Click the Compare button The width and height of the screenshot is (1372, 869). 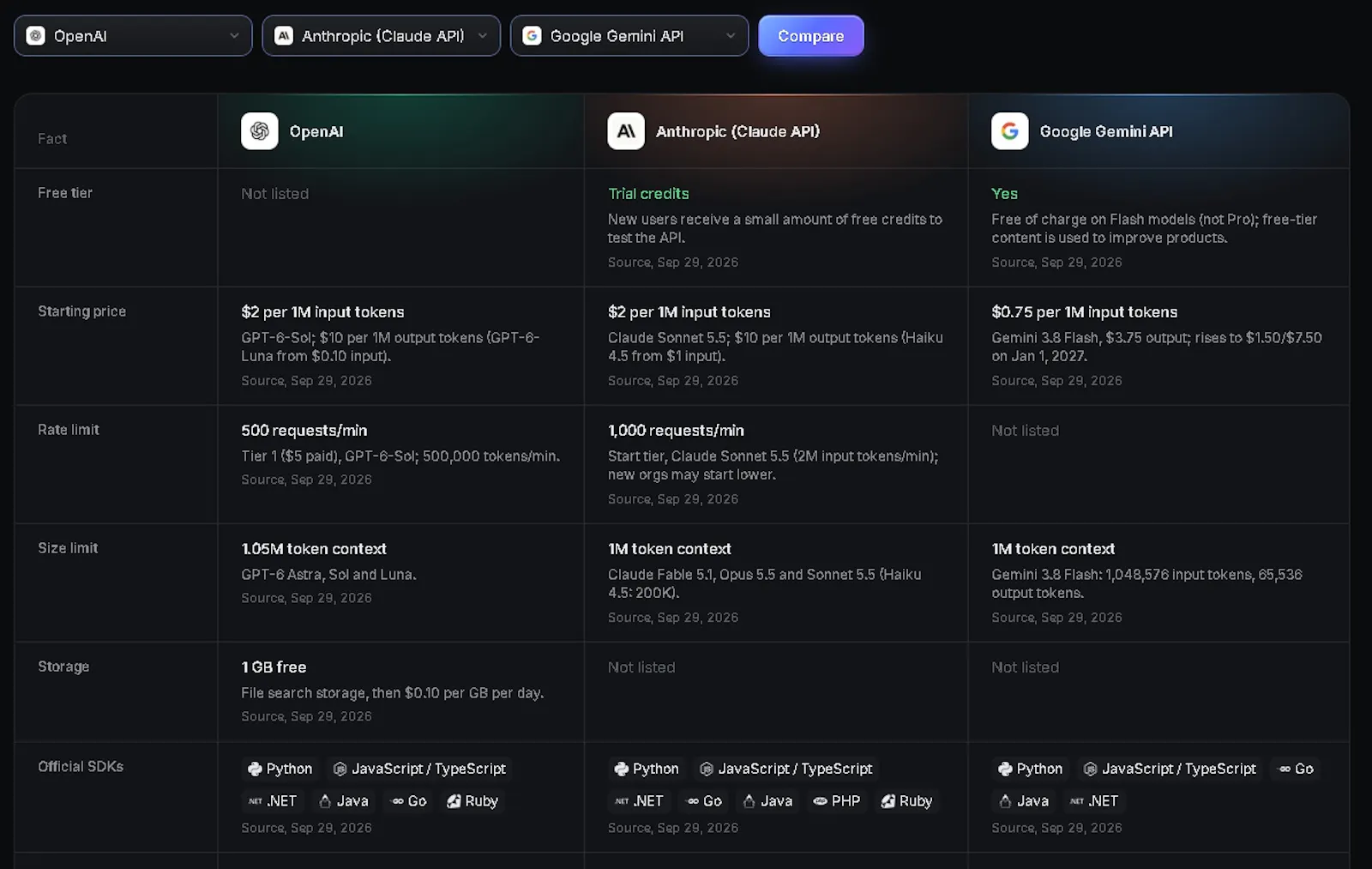pyautogui.click(x=811, y=36)
